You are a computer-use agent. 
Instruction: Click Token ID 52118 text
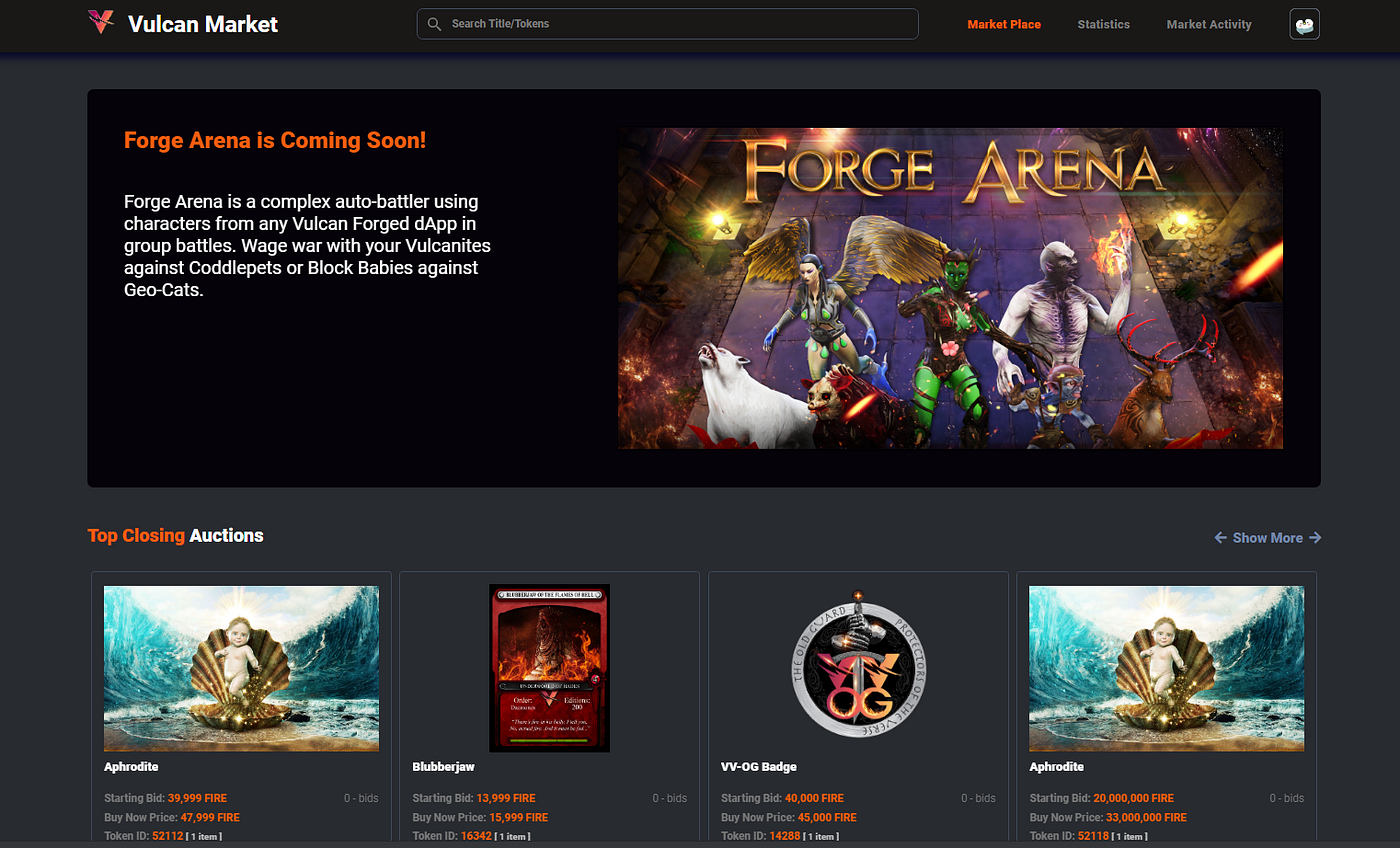pos(1088,836)
